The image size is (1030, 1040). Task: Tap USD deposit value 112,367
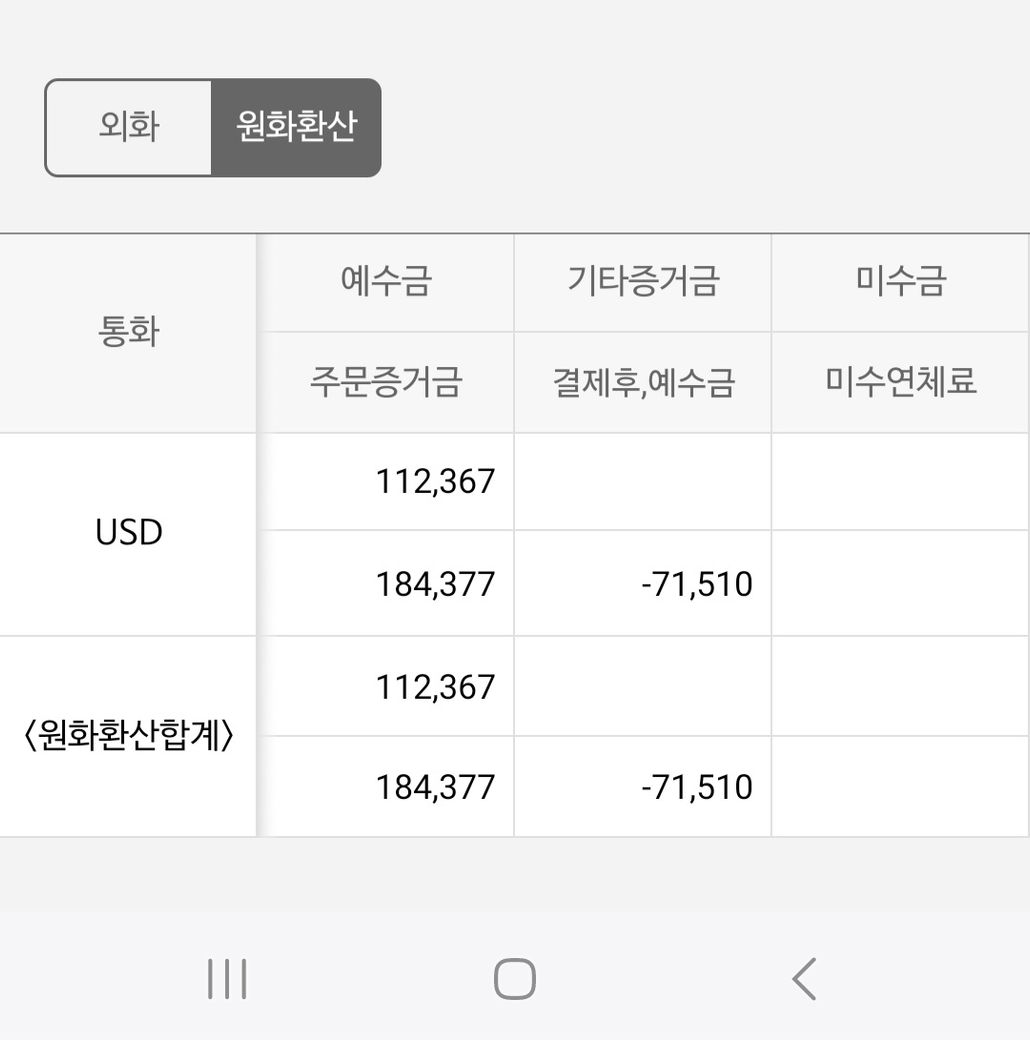click(x=435, y=481)
